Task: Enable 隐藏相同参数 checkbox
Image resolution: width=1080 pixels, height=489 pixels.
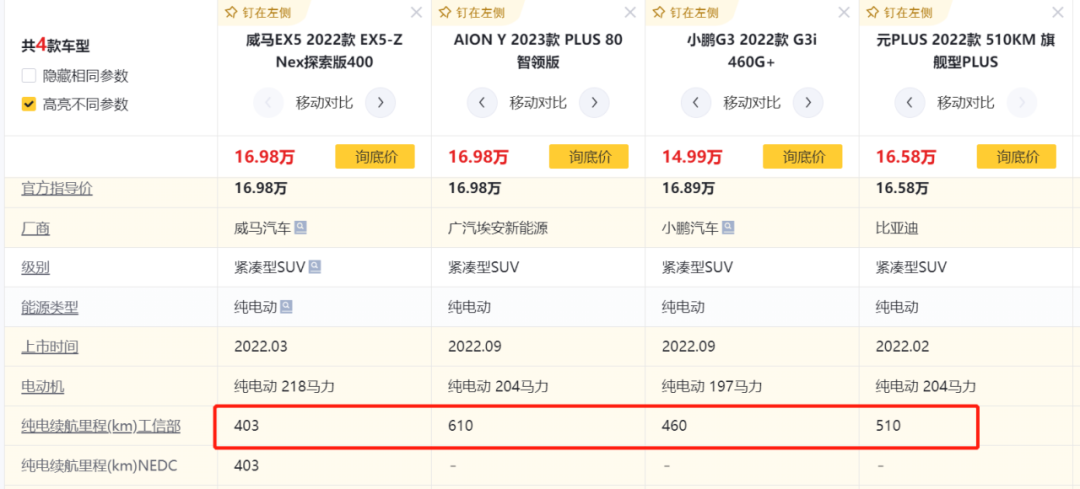Action: (28, 76)
